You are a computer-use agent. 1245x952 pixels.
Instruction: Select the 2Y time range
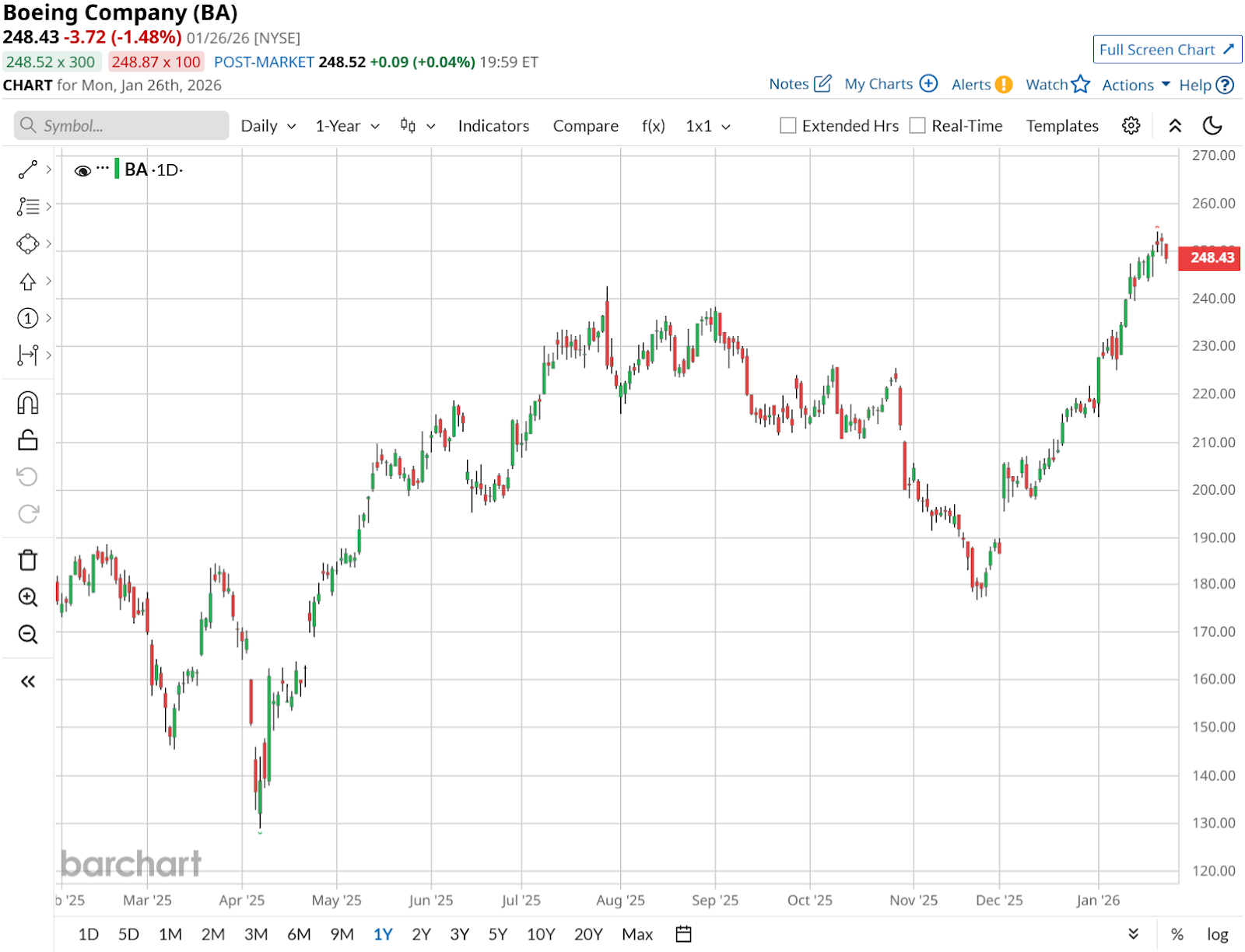[421, 934]
